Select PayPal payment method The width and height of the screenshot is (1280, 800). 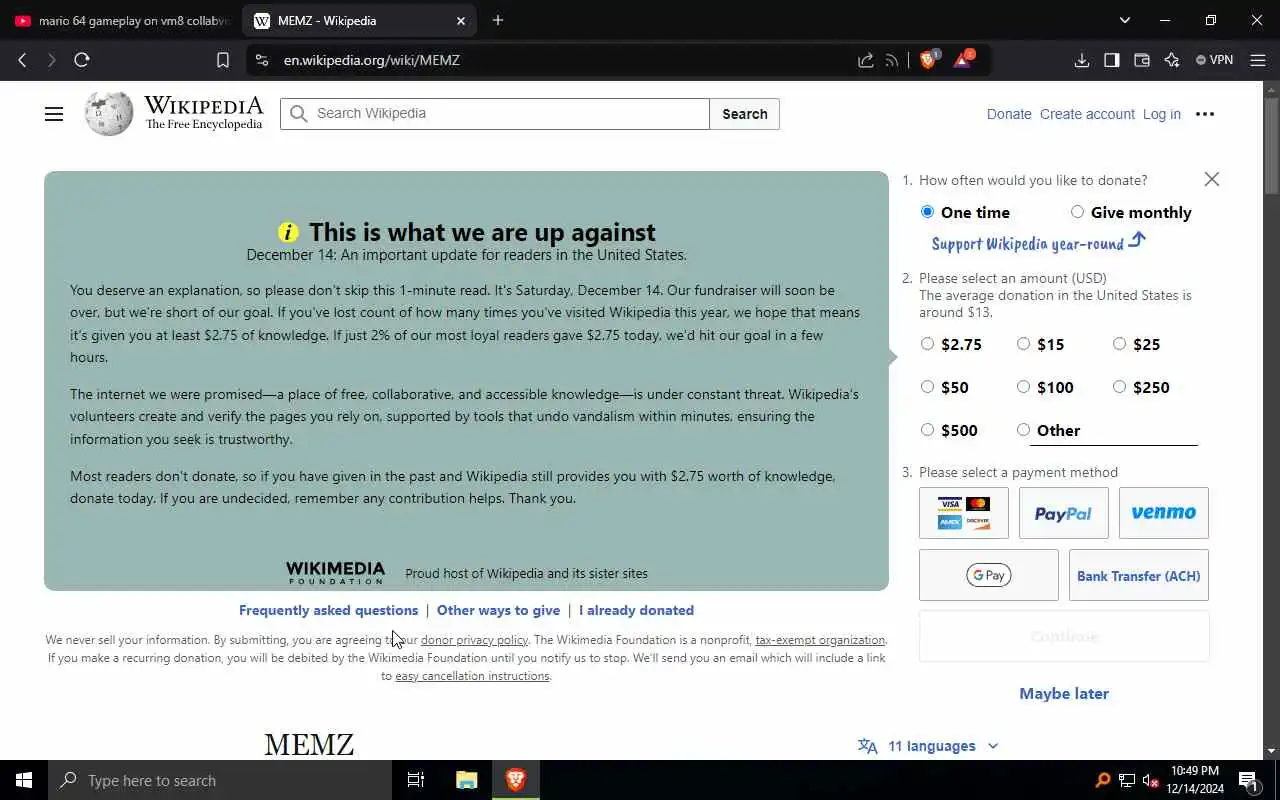click(x=1064, y=513)
